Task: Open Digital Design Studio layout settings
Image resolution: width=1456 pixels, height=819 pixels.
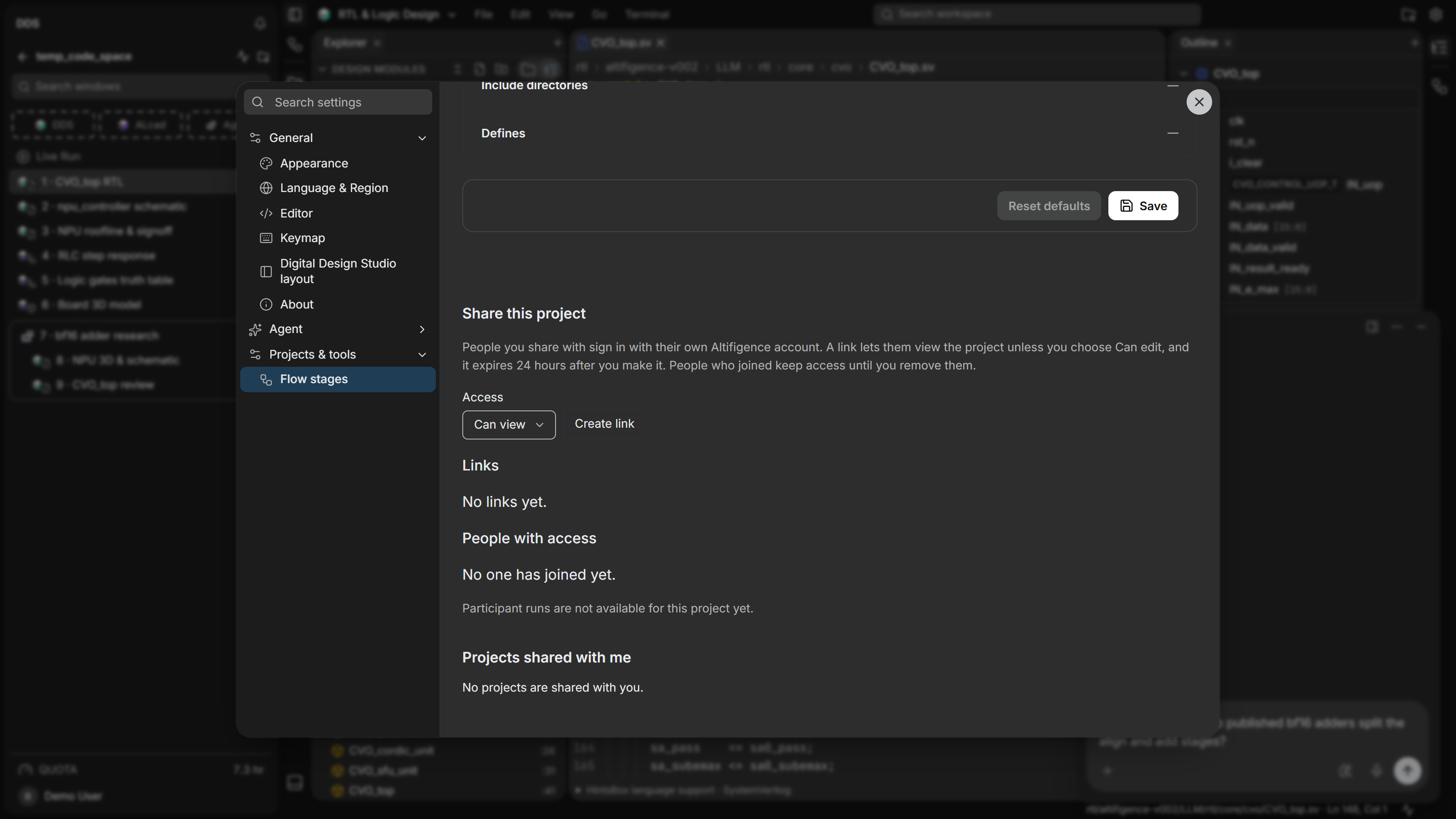Action: tap(338, 271)
